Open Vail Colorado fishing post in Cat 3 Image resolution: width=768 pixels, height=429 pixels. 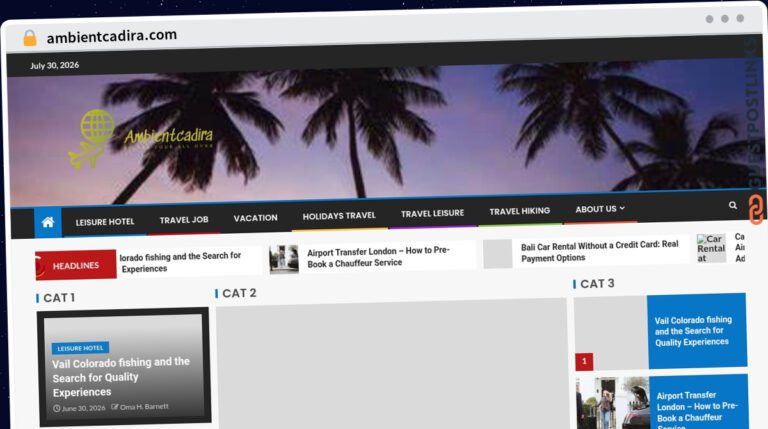(x=693, y=331)
